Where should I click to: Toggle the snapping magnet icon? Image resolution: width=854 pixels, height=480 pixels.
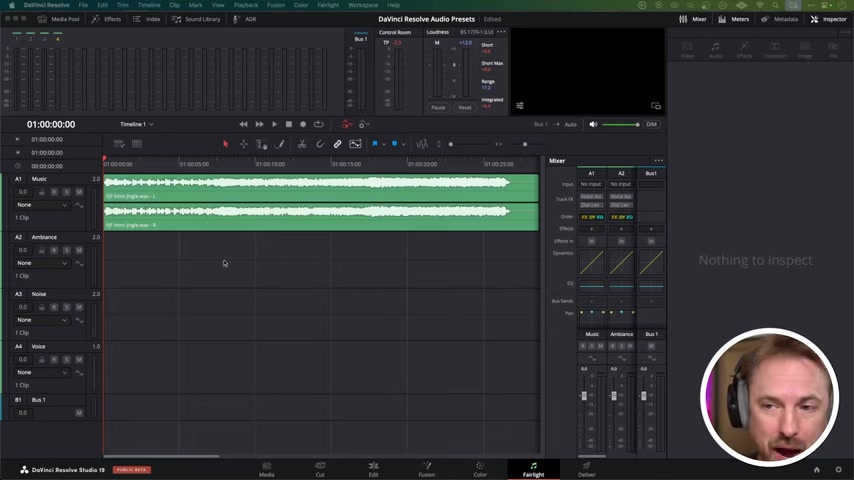pos(320,144)
